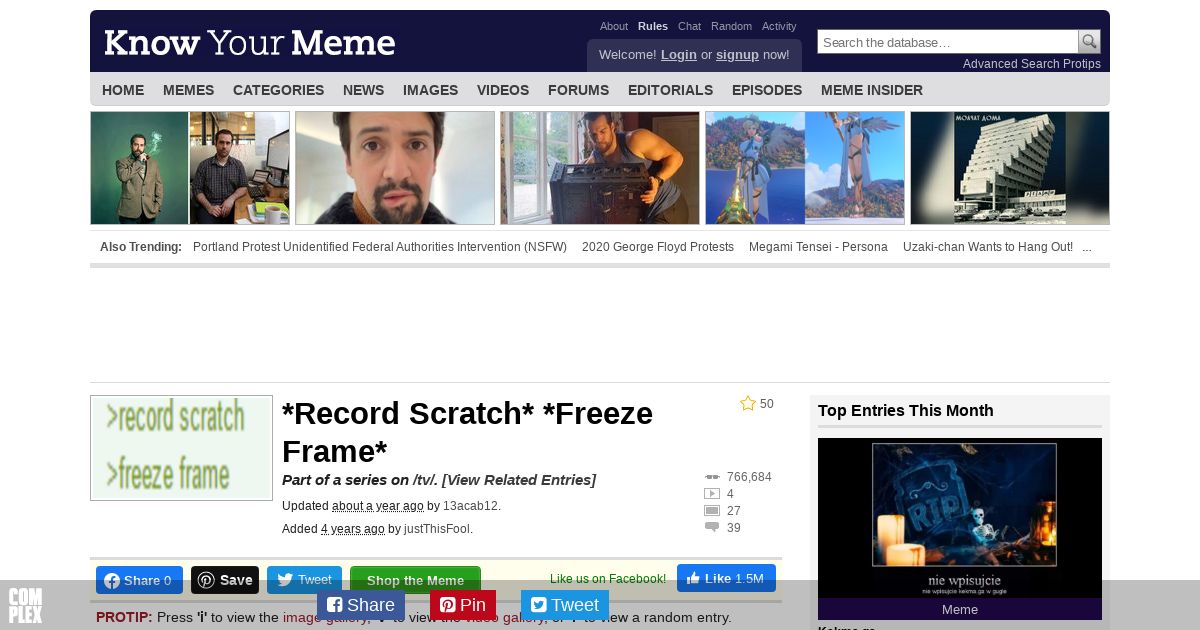Open the Know Your Meme home logo
The width and height of the screenshot is (1200, 630).
[249, 43]
